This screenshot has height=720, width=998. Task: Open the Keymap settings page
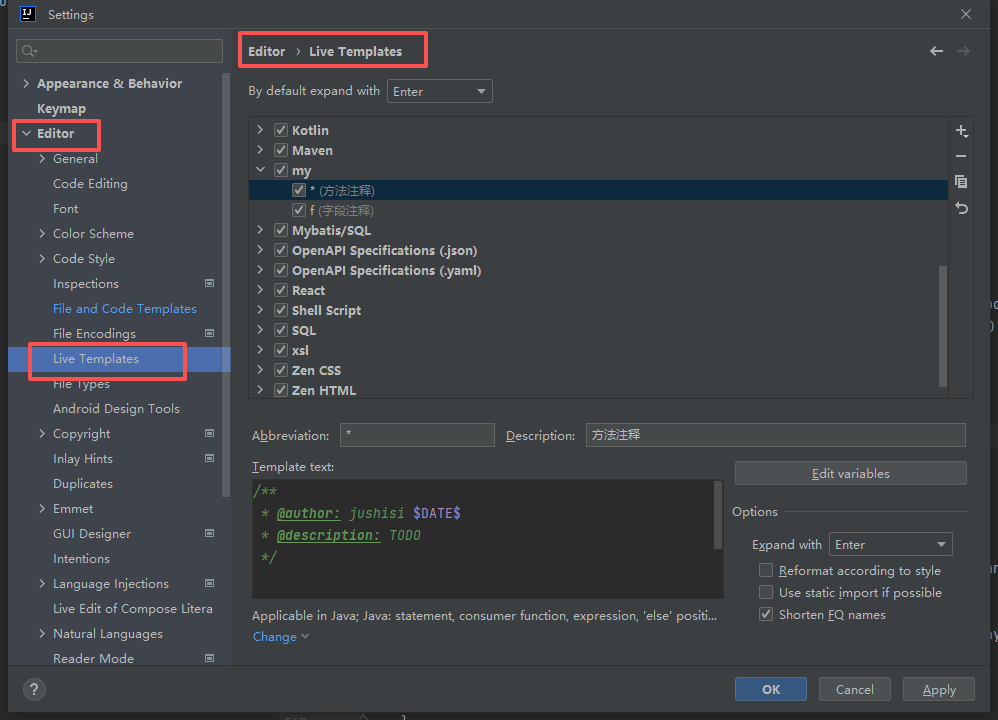(x=61, y=108)
